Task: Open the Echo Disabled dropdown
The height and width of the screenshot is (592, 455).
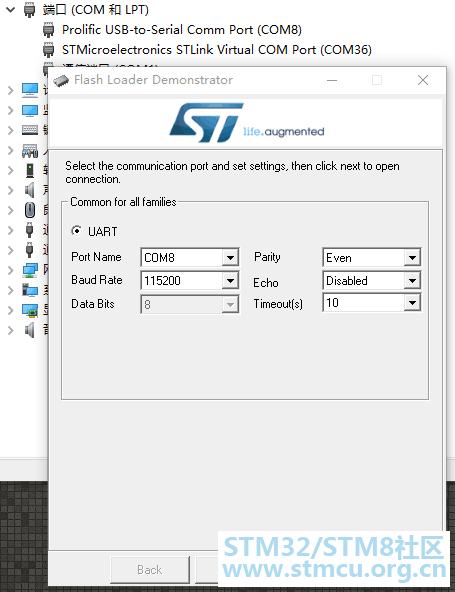Action: point(412,281)
